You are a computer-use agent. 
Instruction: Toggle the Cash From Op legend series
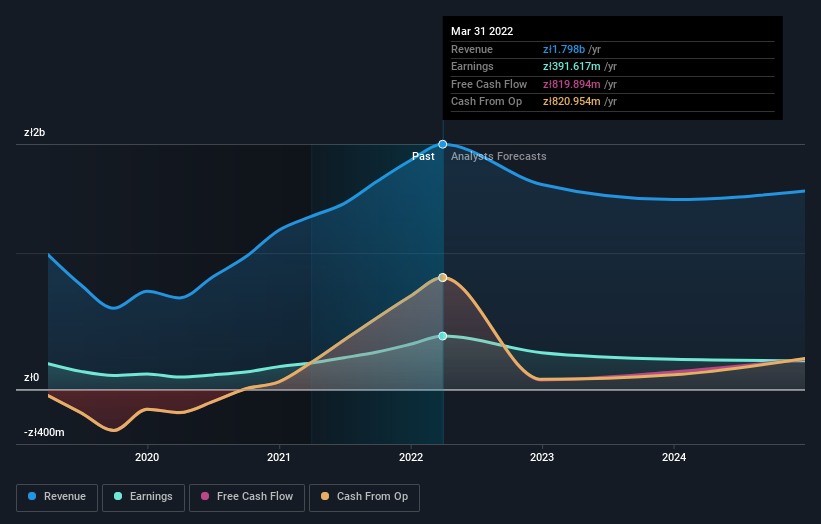[x=364, y=497]
